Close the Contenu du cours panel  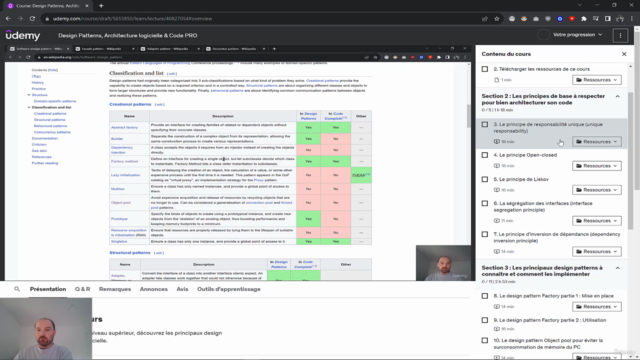tap(624, 54)
